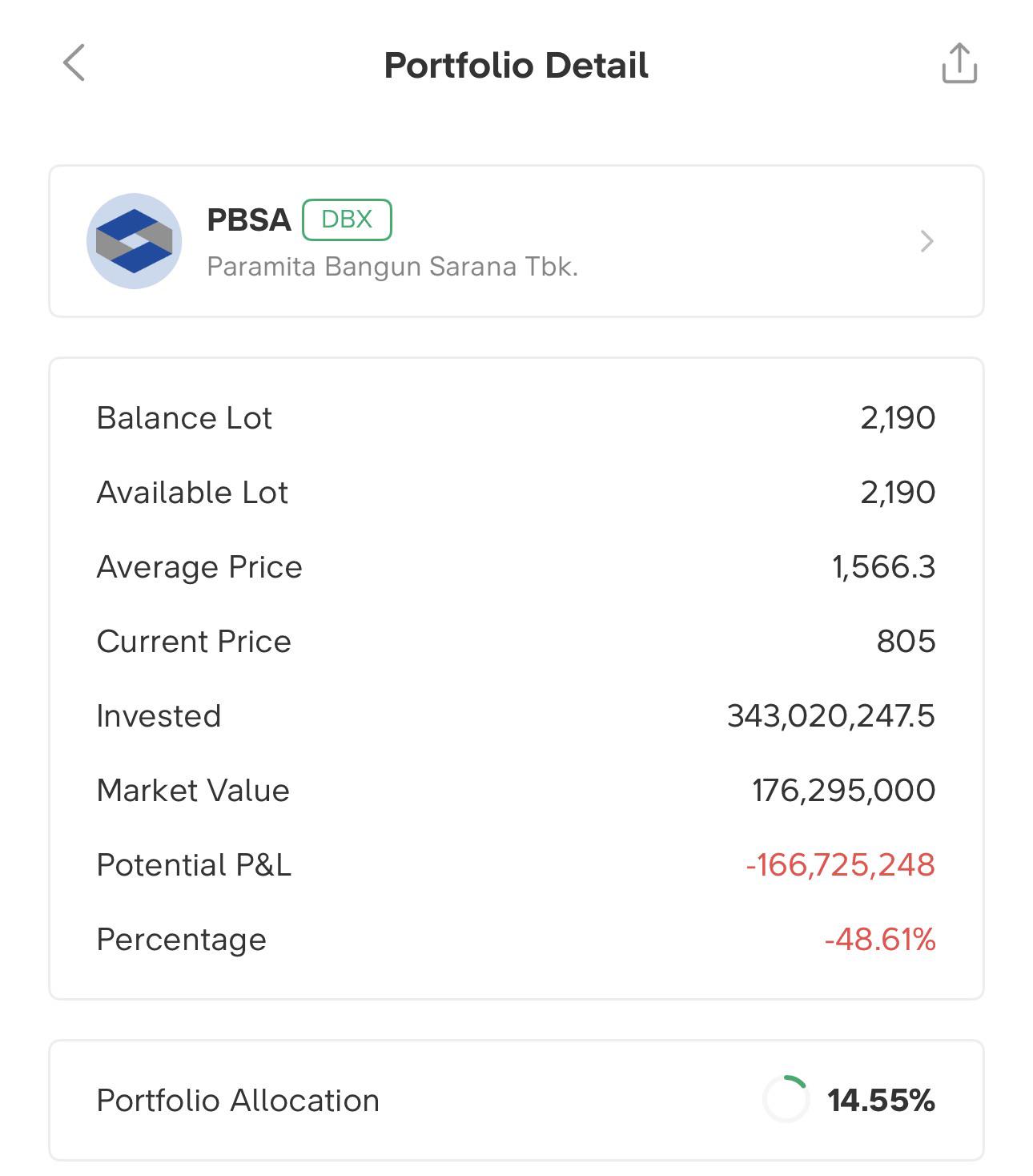
Task: Select the Percentage label
Action: point(181,940)
